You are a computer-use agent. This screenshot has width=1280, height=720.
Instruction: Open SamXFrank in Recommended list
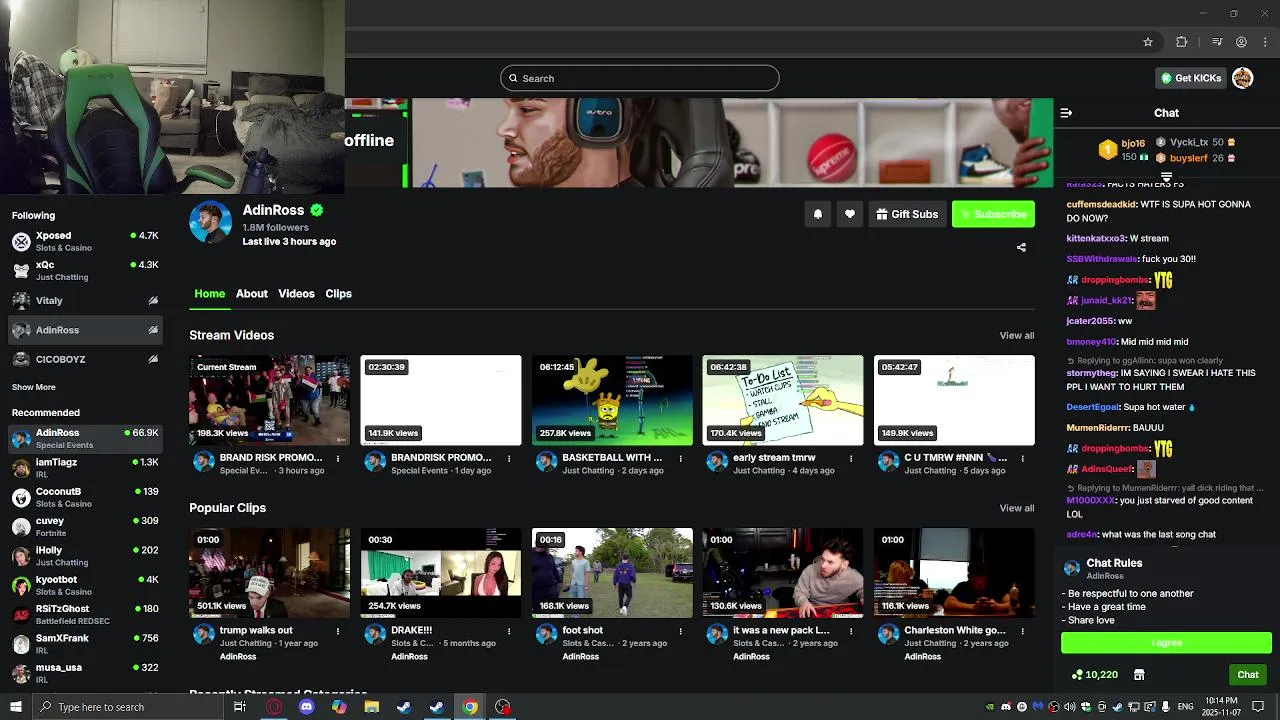tap(85, 643)
